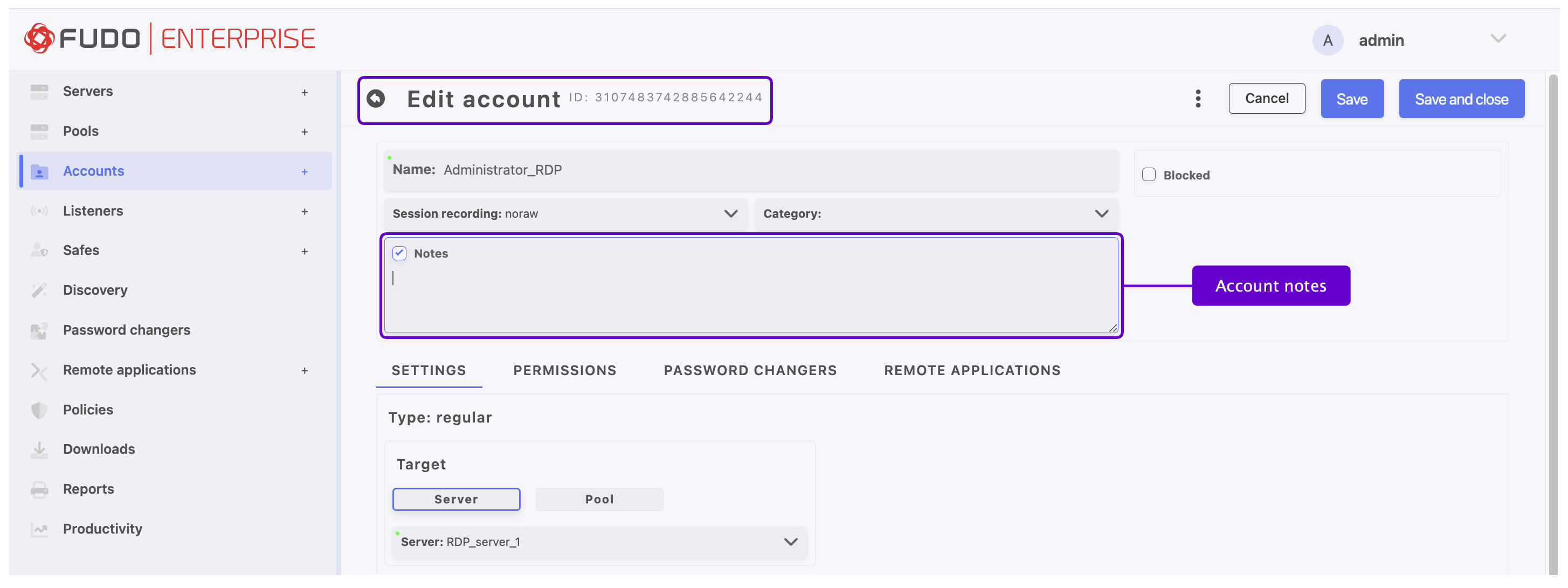Open Listeners in the sidebar
This screenshot has height=588, width=1568.
click(175, 211)
